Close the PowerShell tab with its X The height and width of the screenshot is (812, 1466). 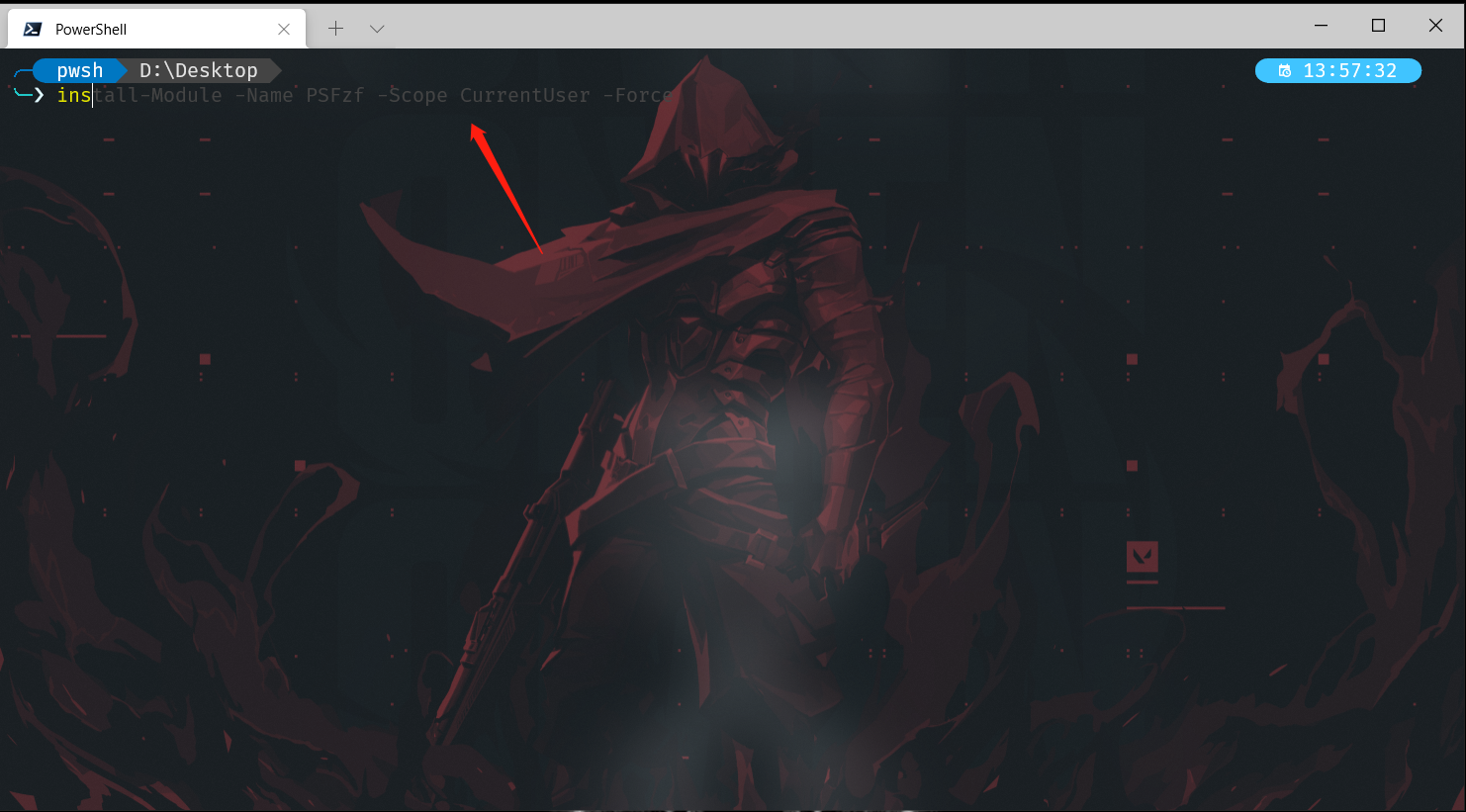[285, 28]
